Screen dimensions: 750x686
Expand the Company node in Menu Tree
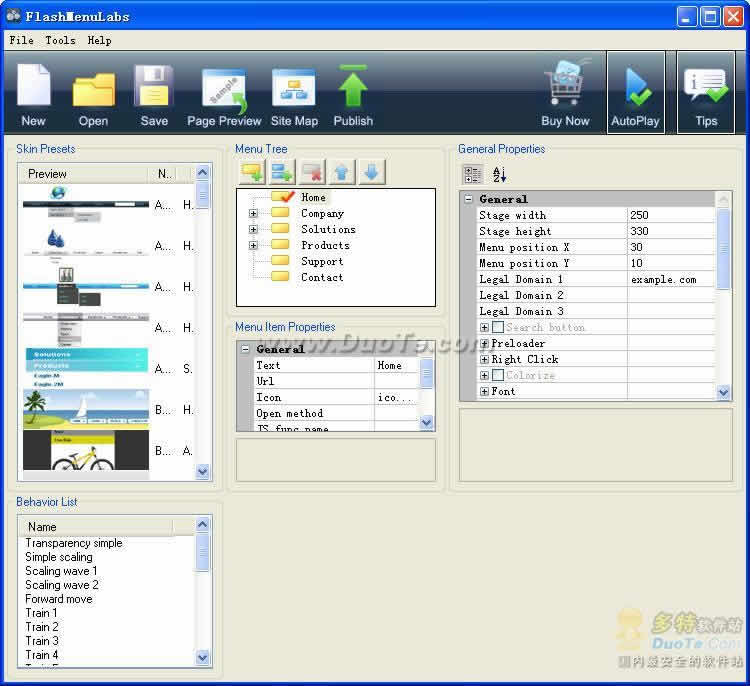253,213
